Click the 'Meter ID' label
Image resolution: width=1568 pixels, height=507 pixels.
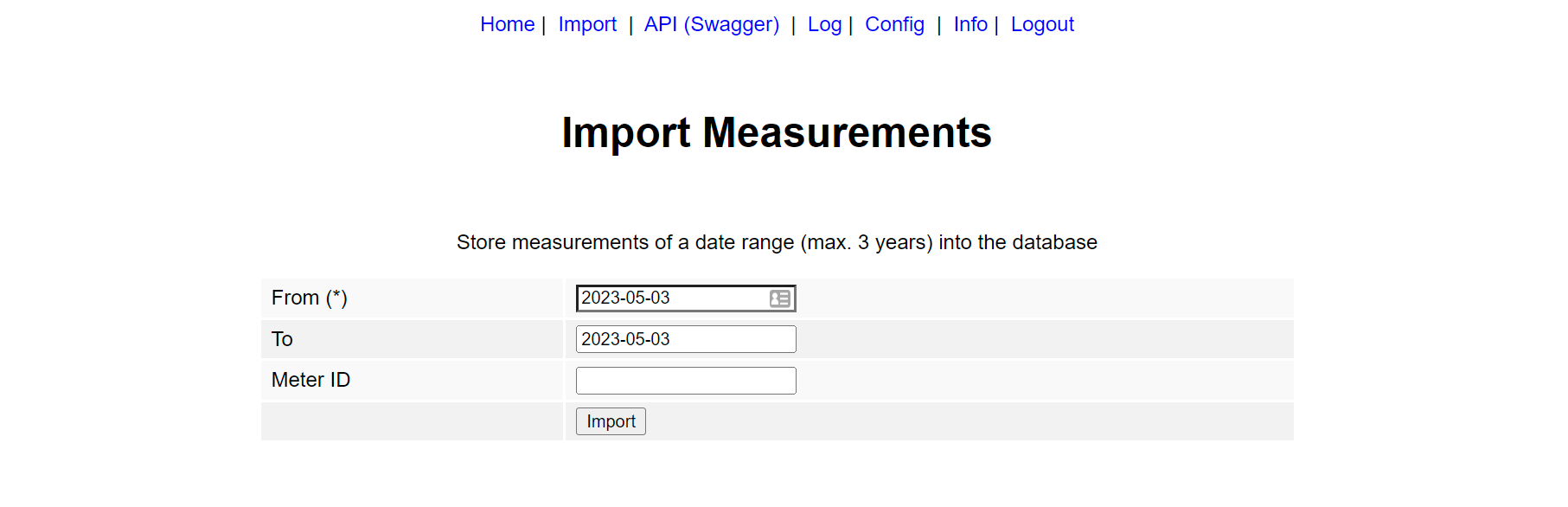[310, 380]
